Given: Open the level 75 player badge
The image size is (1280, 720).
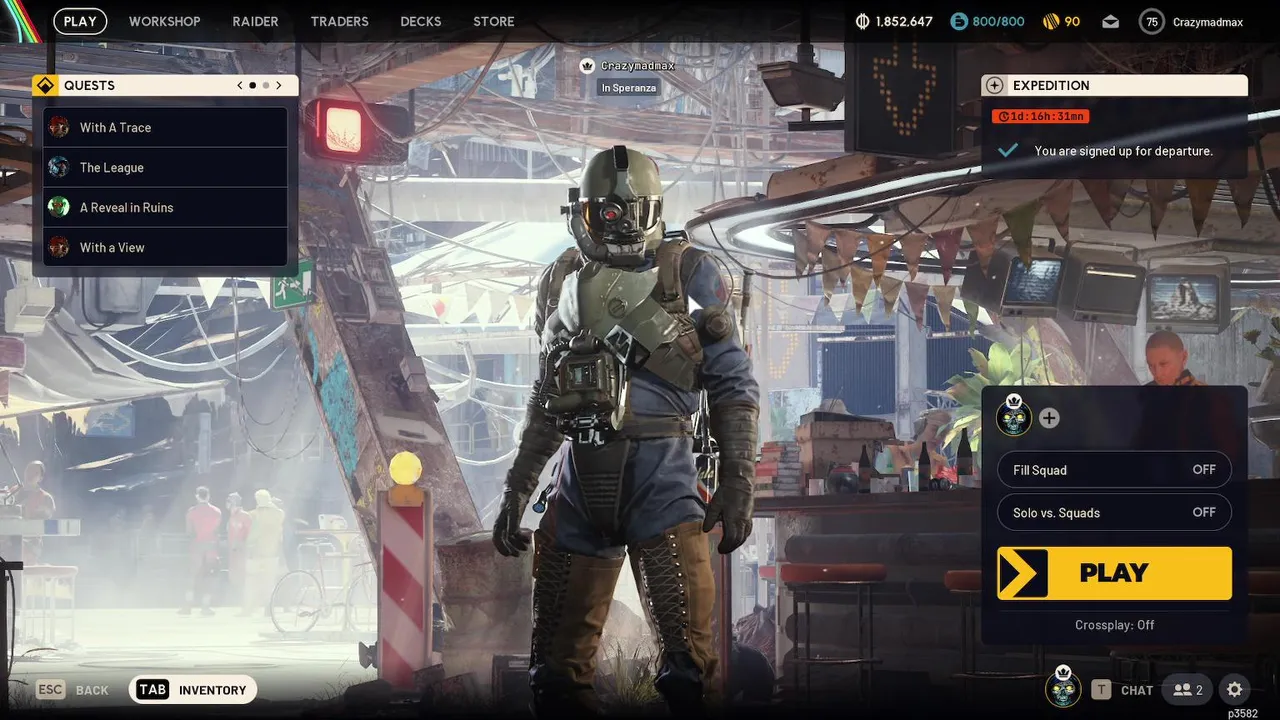Looking at the screenshot, I should 1152,21.
